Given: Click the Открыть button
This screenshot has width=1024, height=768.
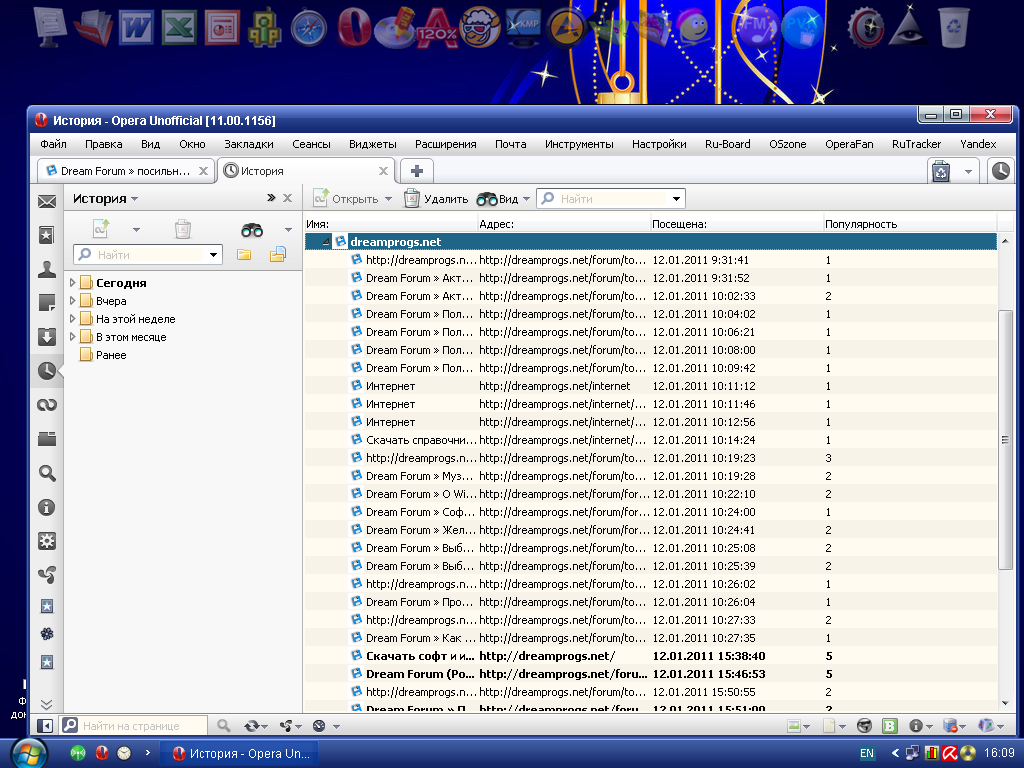Looking at the screenshot, I should [346, 199].
